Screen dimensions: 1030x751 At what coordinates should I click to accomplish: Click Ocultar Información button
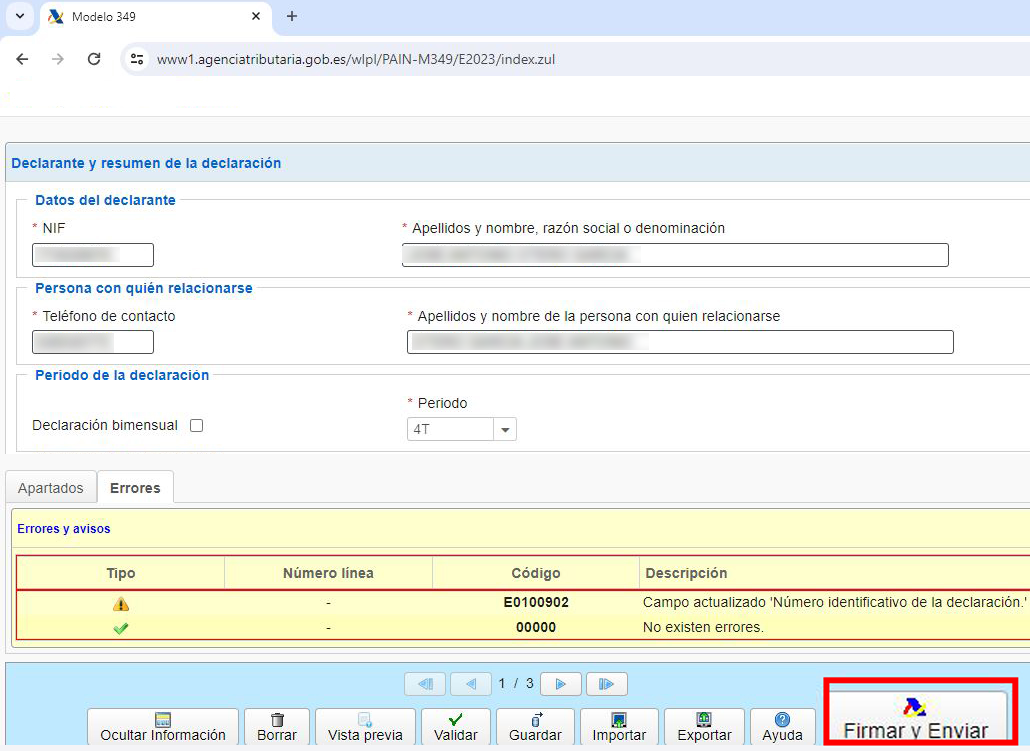click(x=163, y=726)
